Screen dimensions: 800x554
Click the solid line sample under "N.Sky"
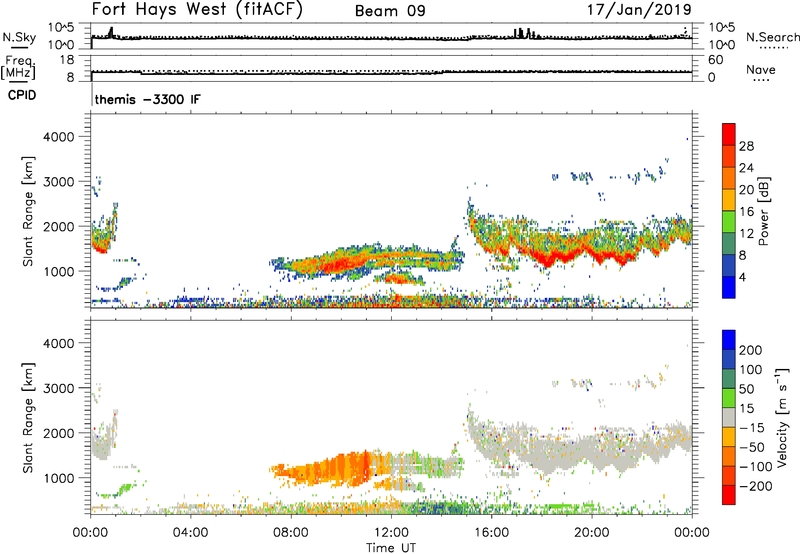point(19,47)
